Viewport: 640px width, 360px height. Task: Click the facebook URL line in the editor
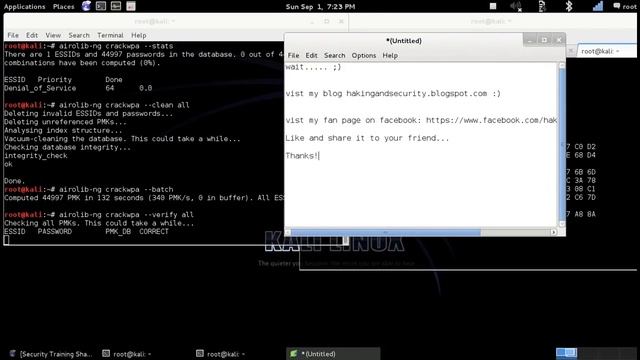tap(421, 120)
